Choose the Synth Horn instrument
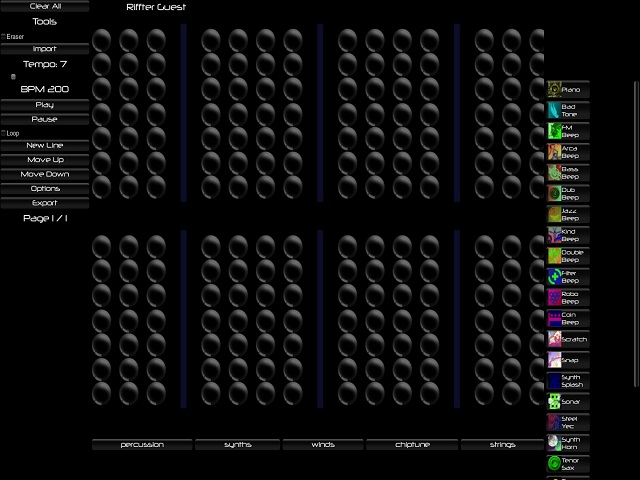The image size is (640, 480). (x=568, y=443)
